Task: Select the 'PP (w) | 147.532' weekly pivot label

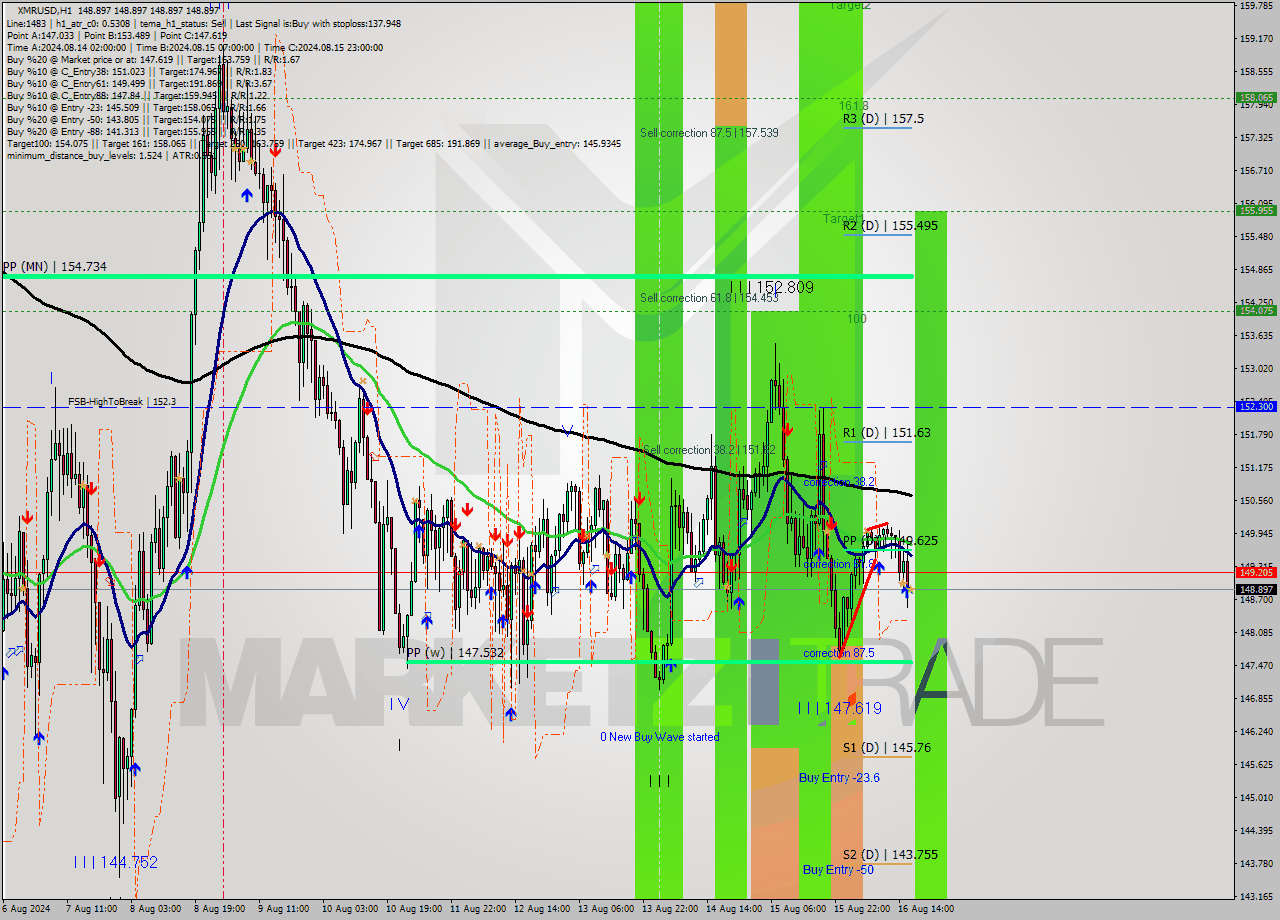Action: point(455,652)
